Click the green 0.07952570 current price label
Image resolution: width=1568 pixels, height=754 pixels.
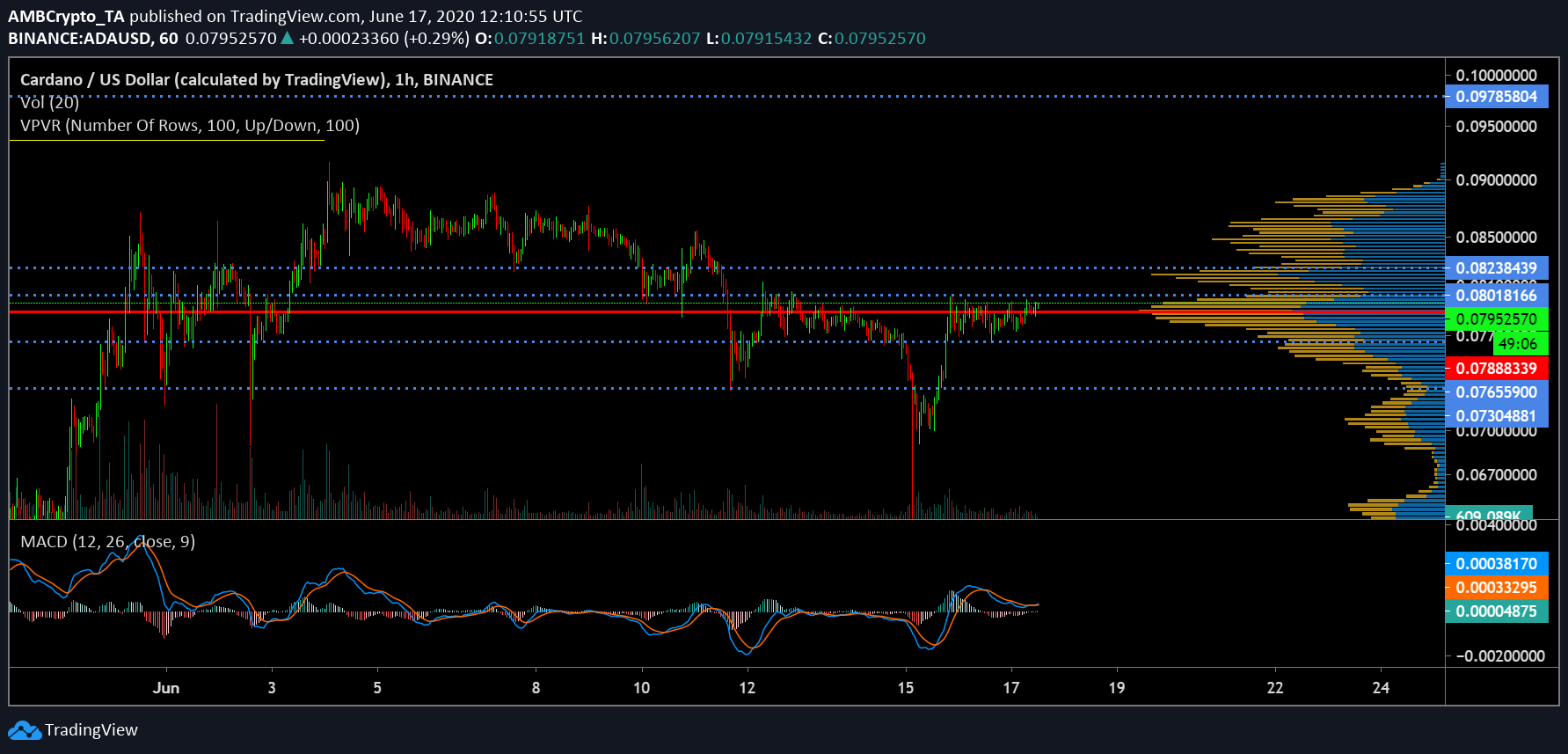pyautogui.click(x=1496, y=319)
